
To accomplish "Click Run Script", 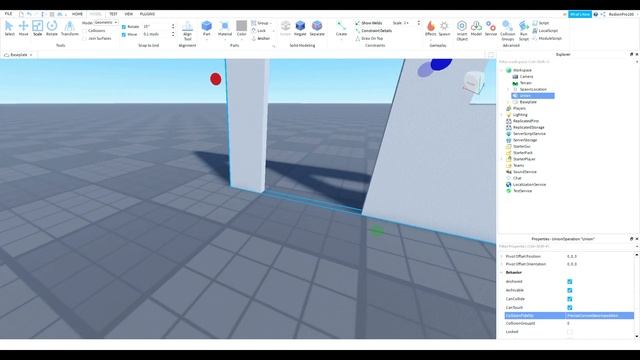I will click(x=524, y=31).
